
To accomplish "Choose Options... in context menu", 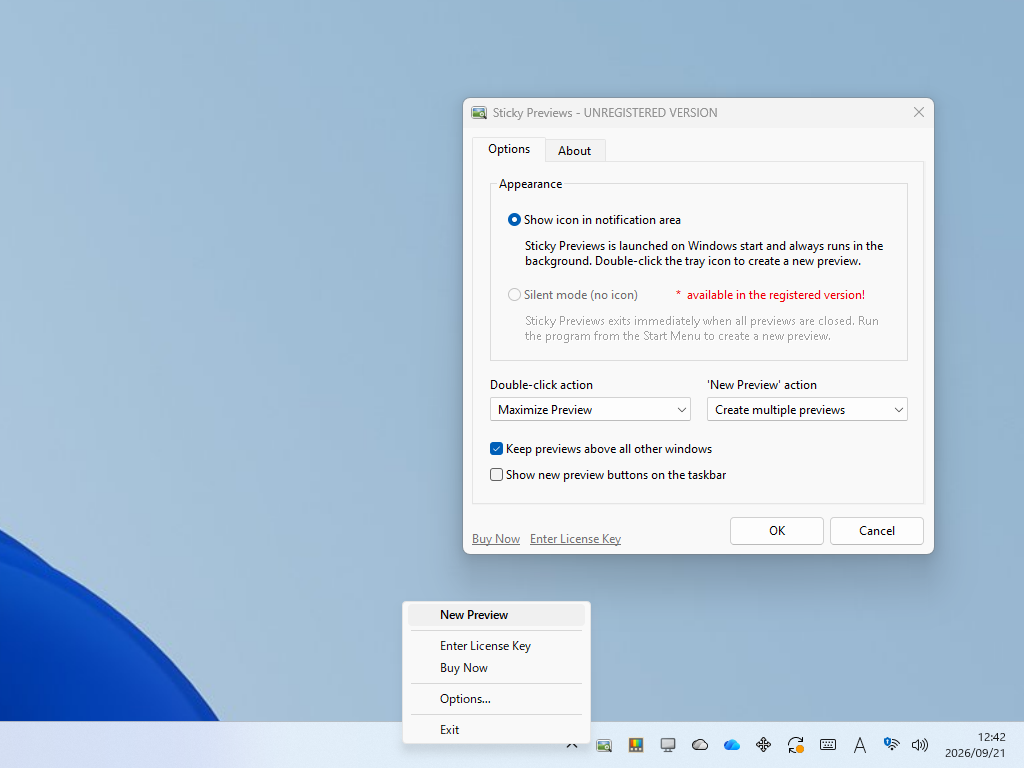I will point(496,699).
